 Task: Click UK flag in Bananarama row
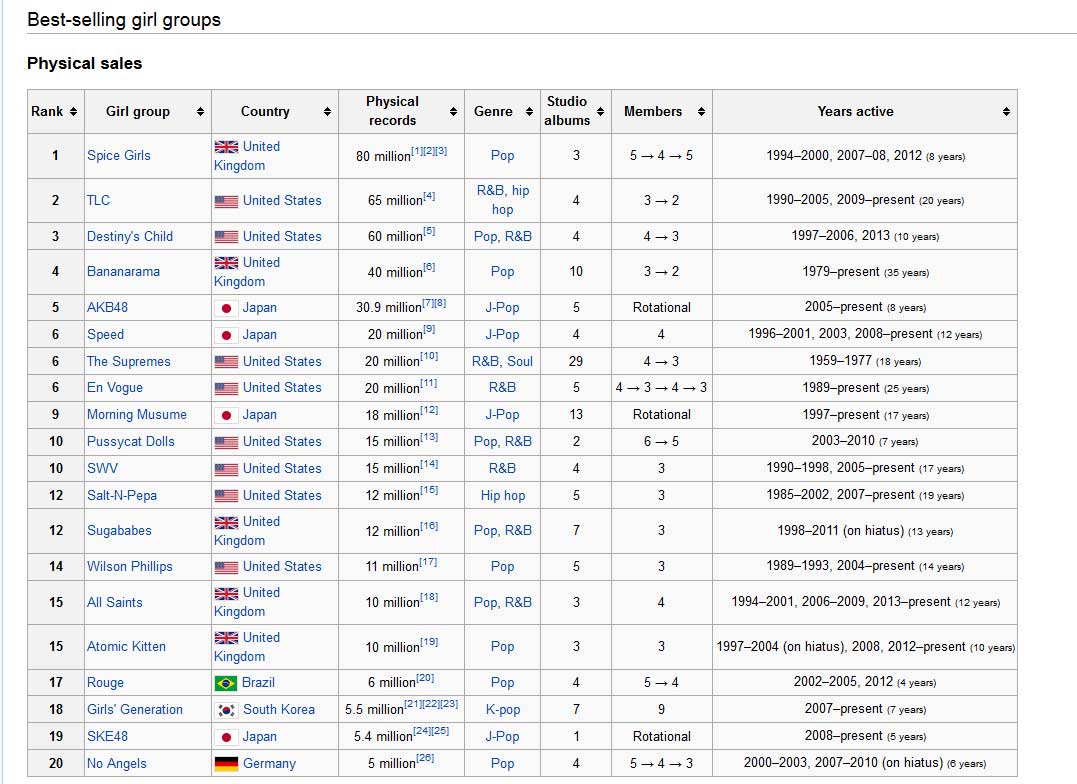point(227,262)
